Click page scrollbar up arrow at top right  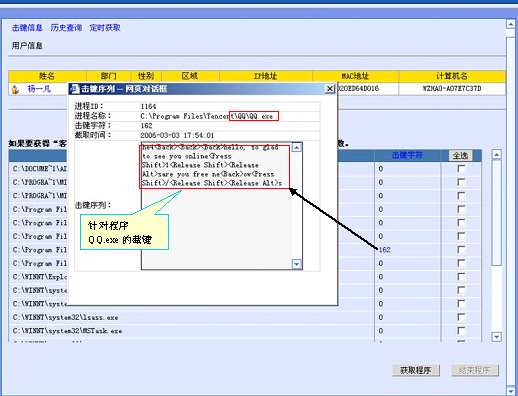(511, 24)
